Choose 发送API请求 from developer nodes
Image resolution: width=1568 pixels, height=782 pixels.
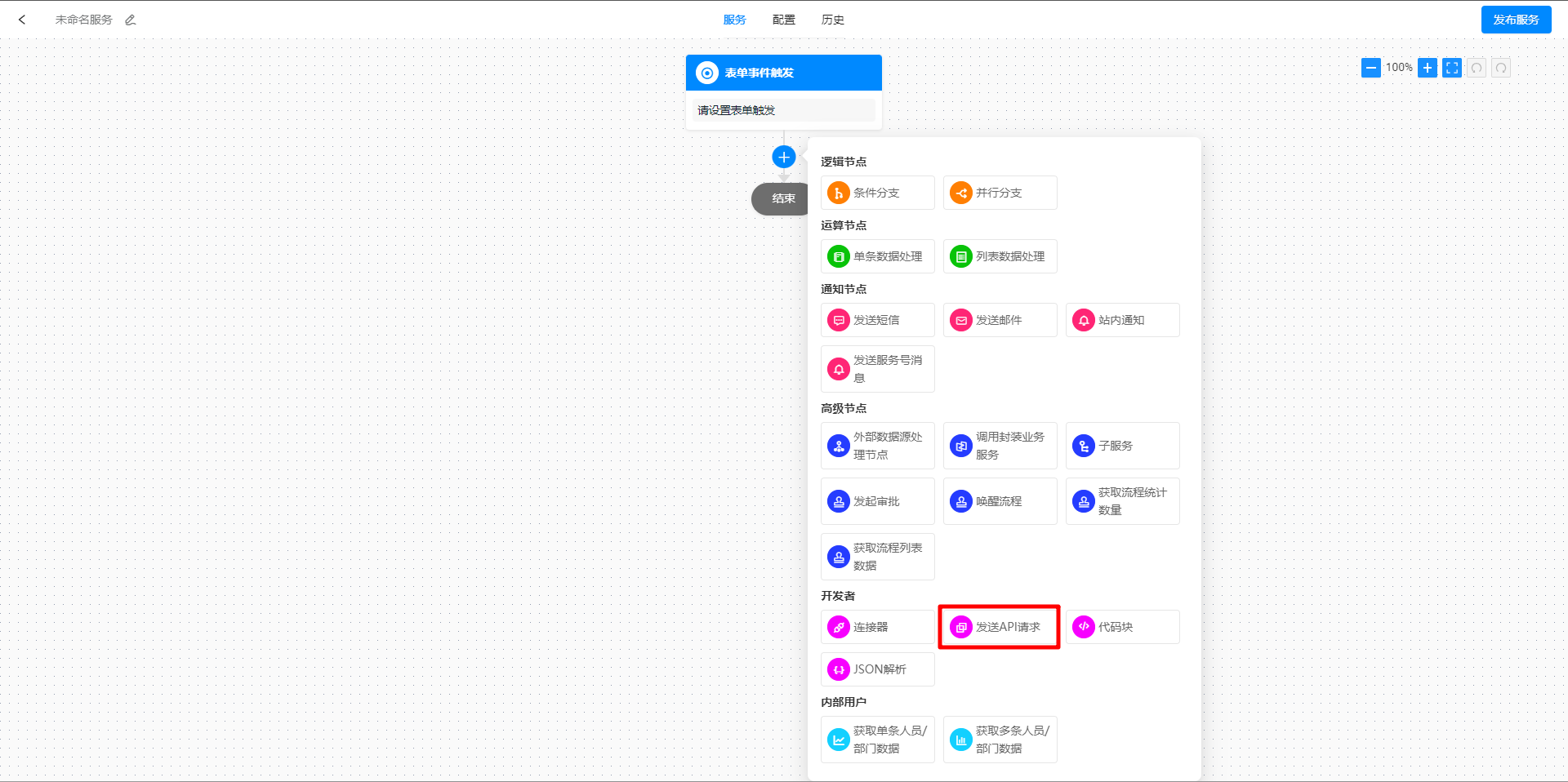(x=1000, y=627)
